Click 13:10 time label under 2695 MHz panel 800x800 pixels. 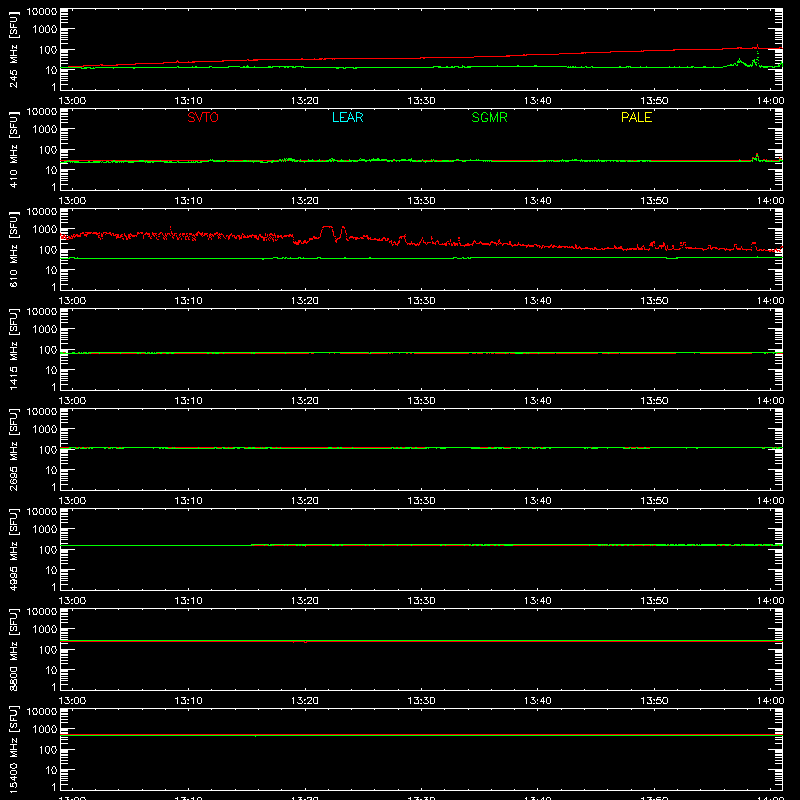click(x=188, y=501)
